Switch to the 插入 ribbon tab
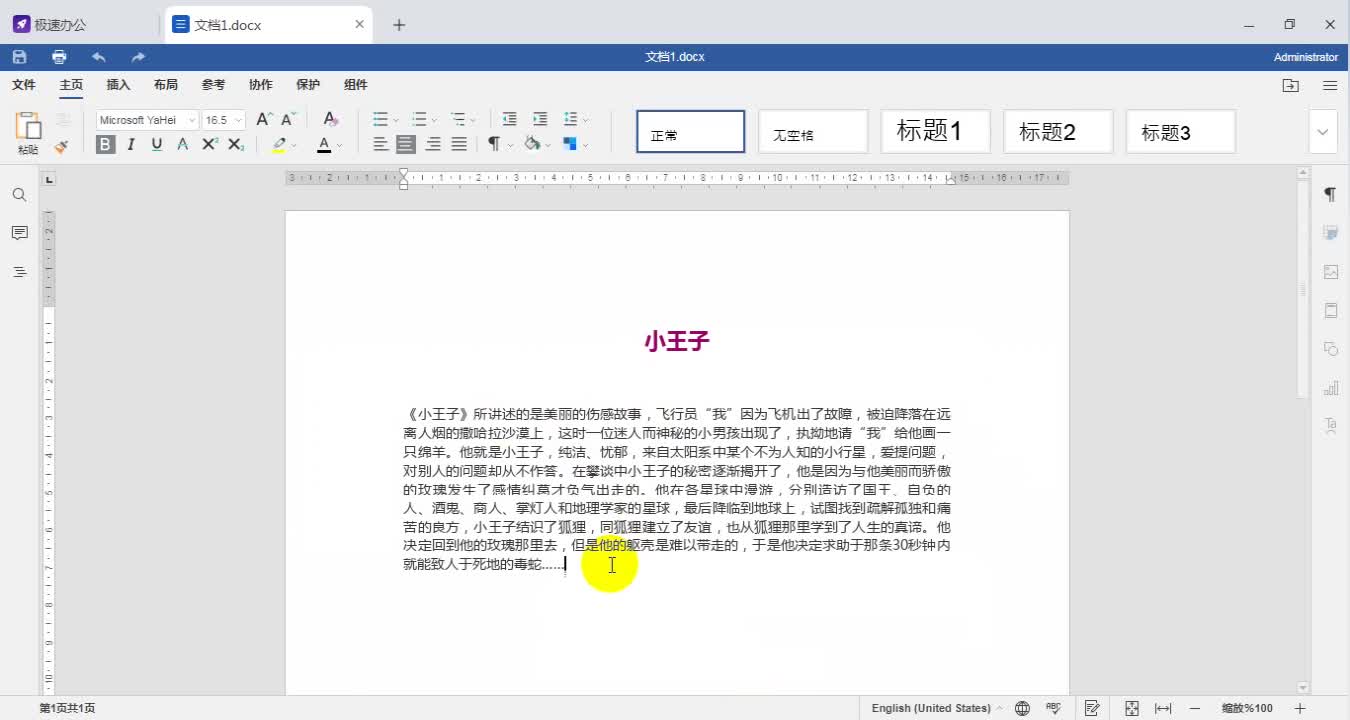 coord(117,85)
